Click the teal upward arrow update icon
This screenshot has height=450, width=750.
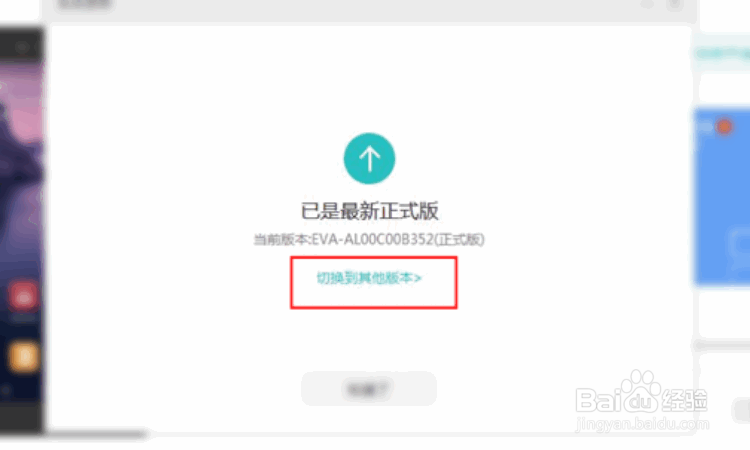click(x=369, y=158)
